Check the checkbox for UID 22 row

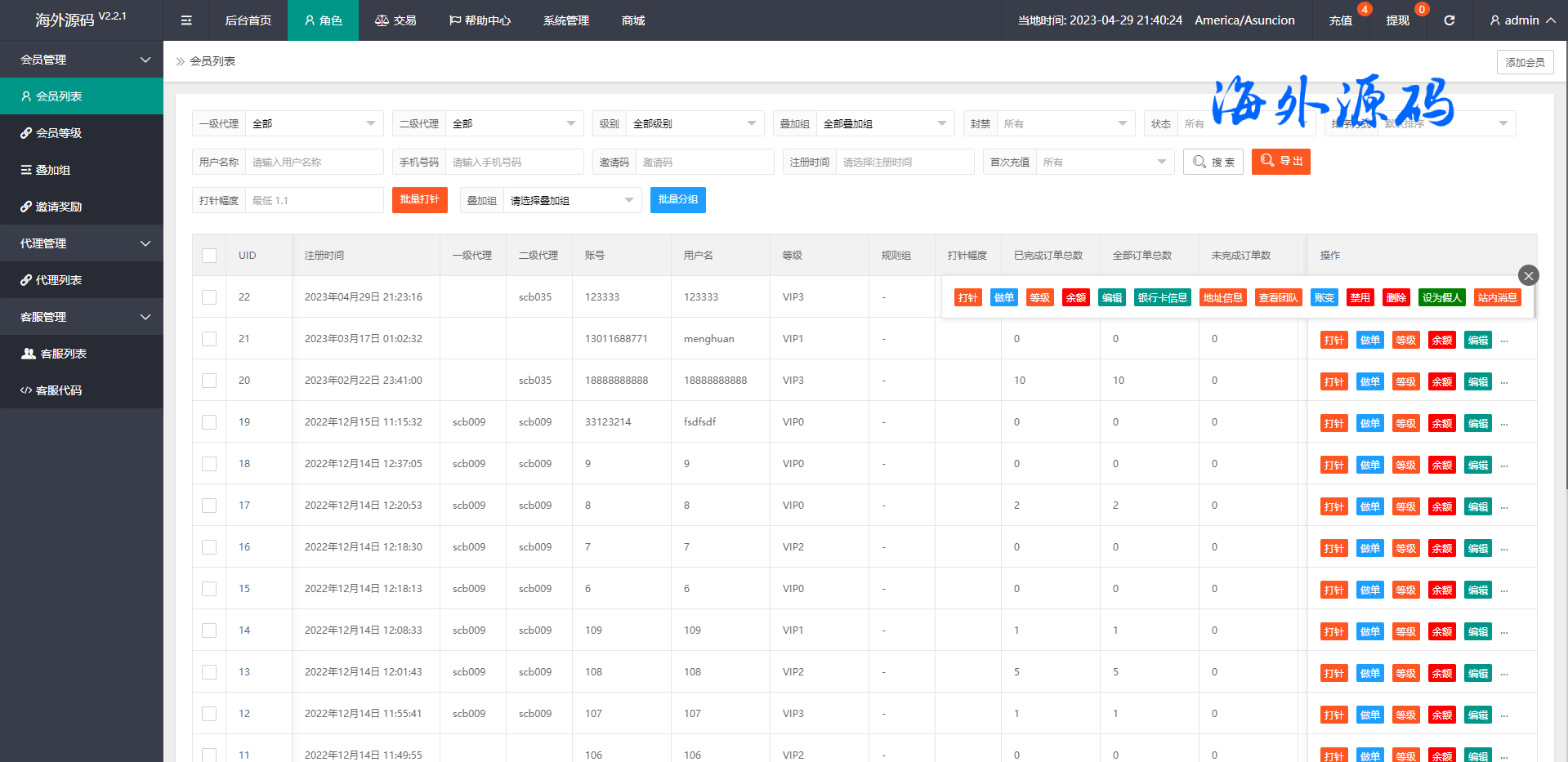(x=209, y=297)
